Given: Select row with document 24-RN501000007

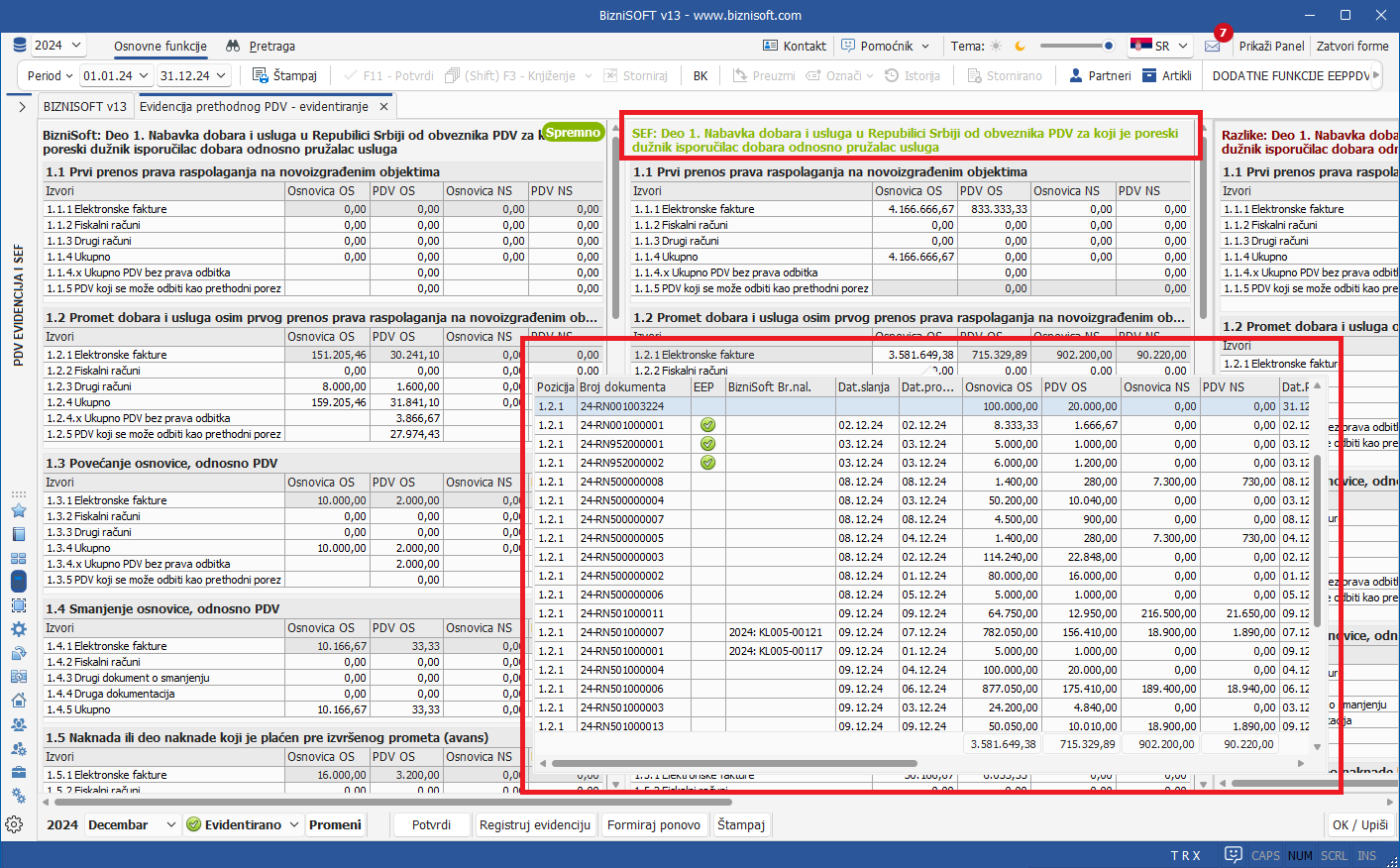Looking at the screenshot, I should (x=621, y=632).
